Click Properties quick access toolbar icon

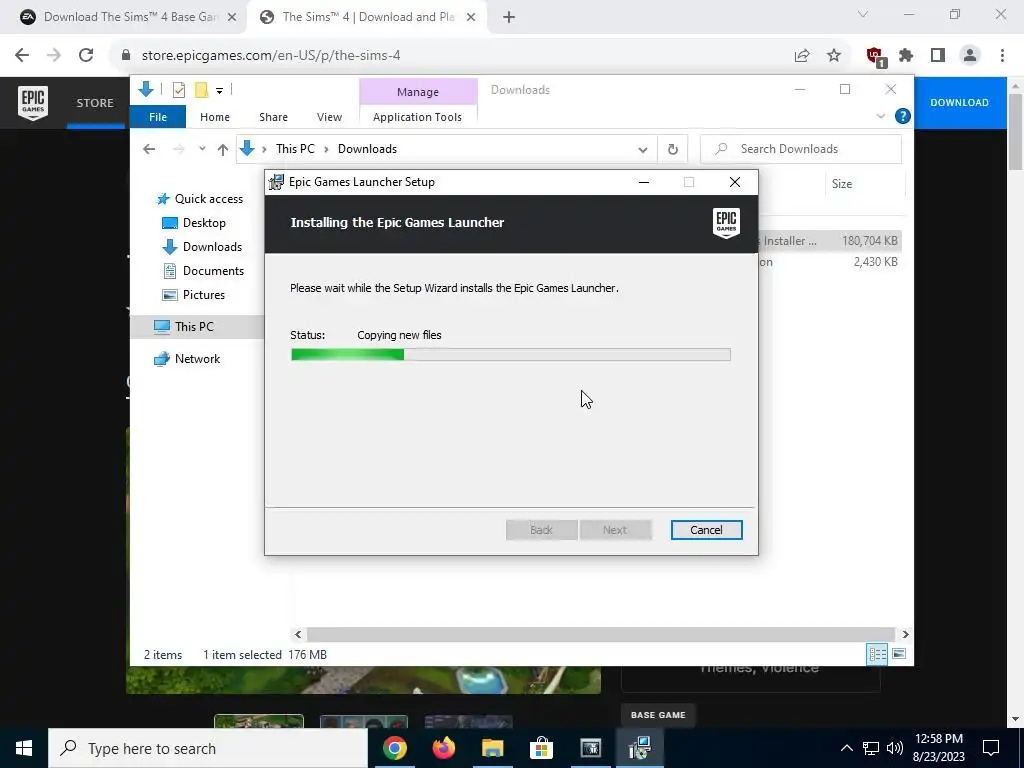(178, 90)
